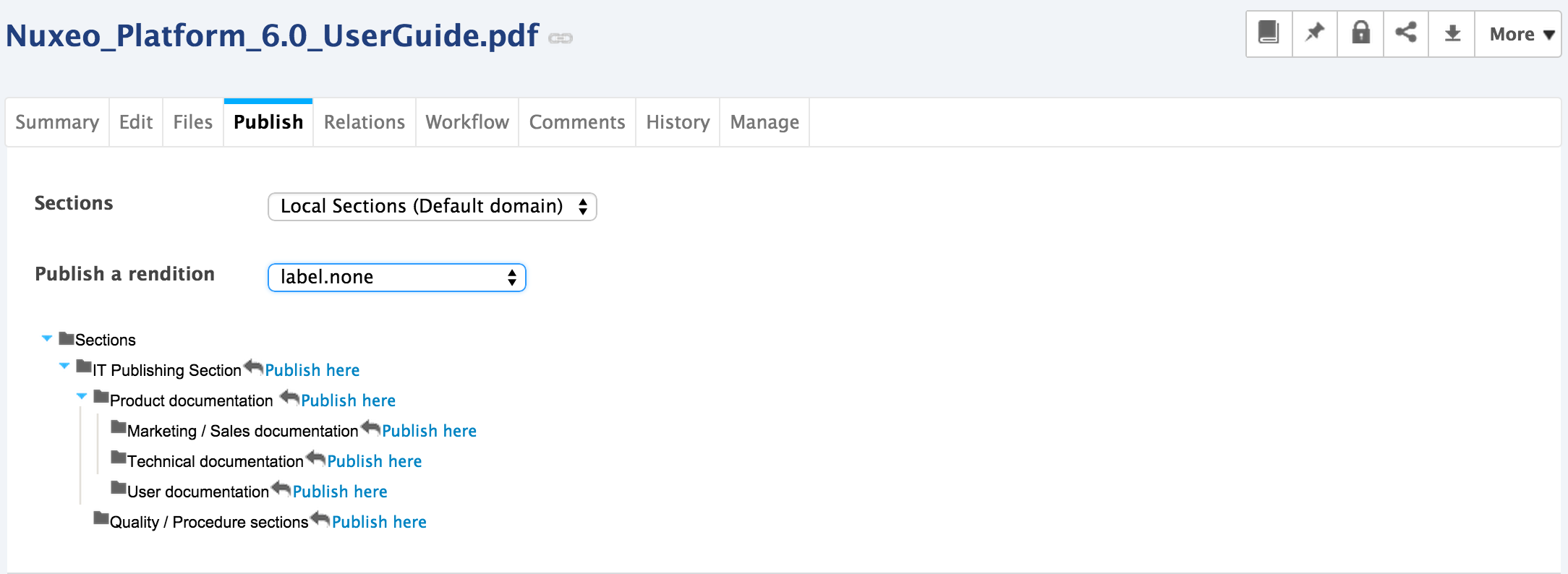Click the permalink chain icon beside title
Viewport: 1568px width, 574px height.
click(x=561, y=38)
